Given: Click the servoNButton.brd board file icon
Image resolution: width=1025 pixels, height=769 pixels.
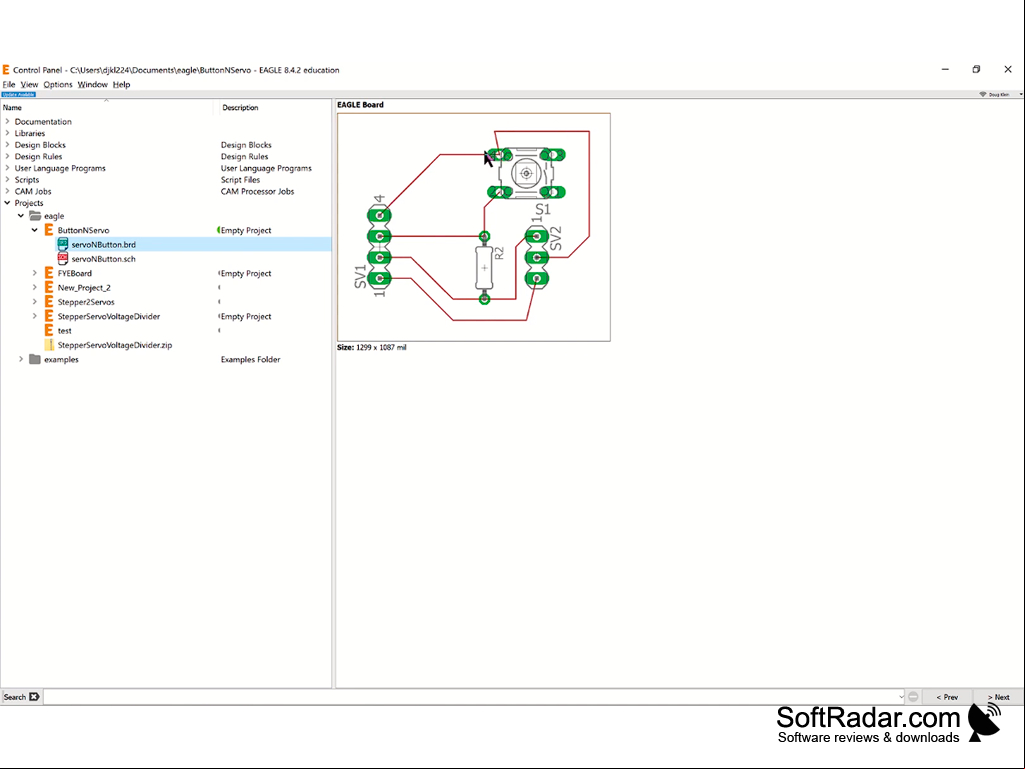Looking at the screenshot, I should click(x=63, y=245).
